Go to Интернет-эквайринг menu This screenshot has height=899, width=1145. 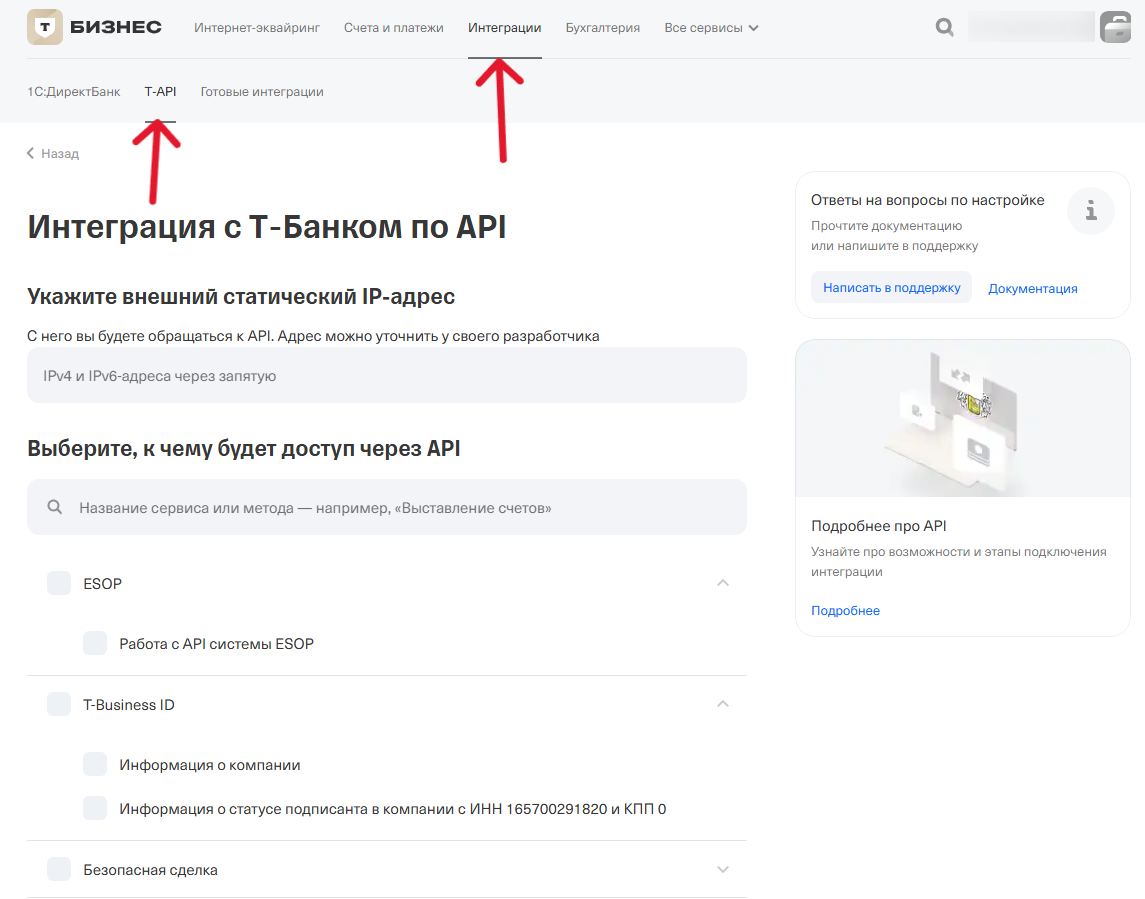(257, 28)
